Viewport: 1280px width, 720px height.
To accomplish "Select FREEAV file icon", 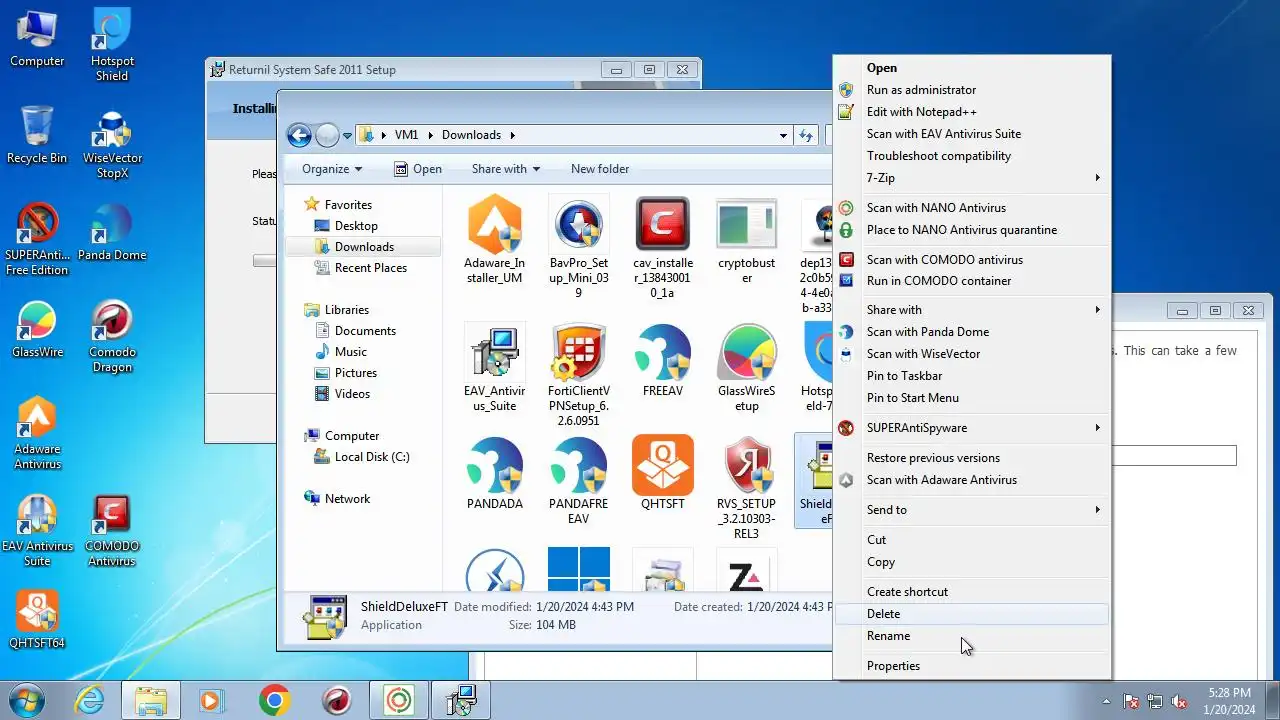I will (662, 361).
